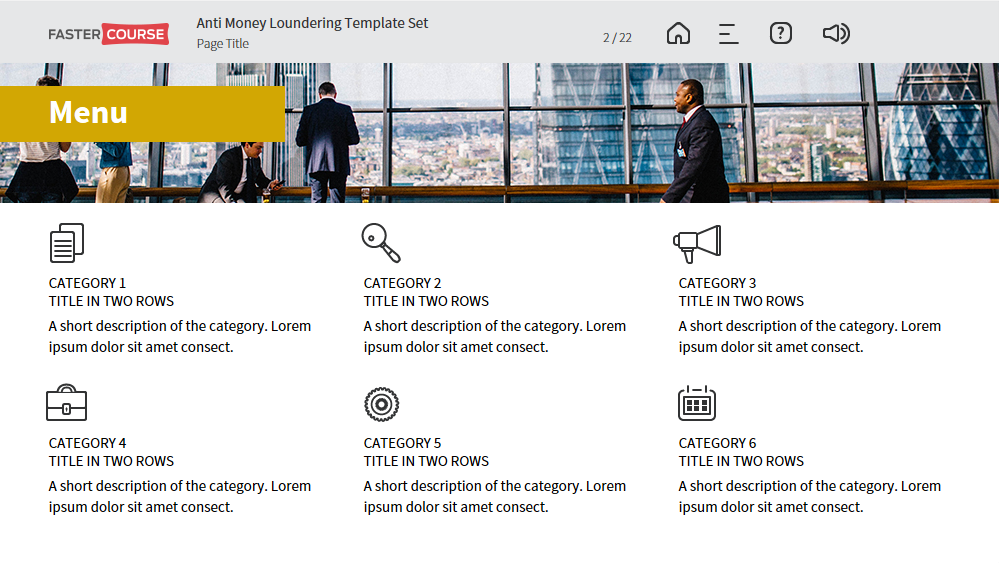Viewport: 999px width, 563px height.
Task: Click the megaphone icon for Category 3
Action: click(697, 243)
